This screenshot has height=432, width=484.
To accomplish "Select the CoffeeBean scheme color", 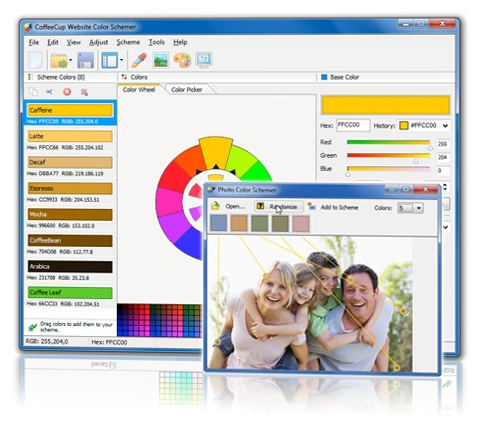I will click(x=70, y=244).
